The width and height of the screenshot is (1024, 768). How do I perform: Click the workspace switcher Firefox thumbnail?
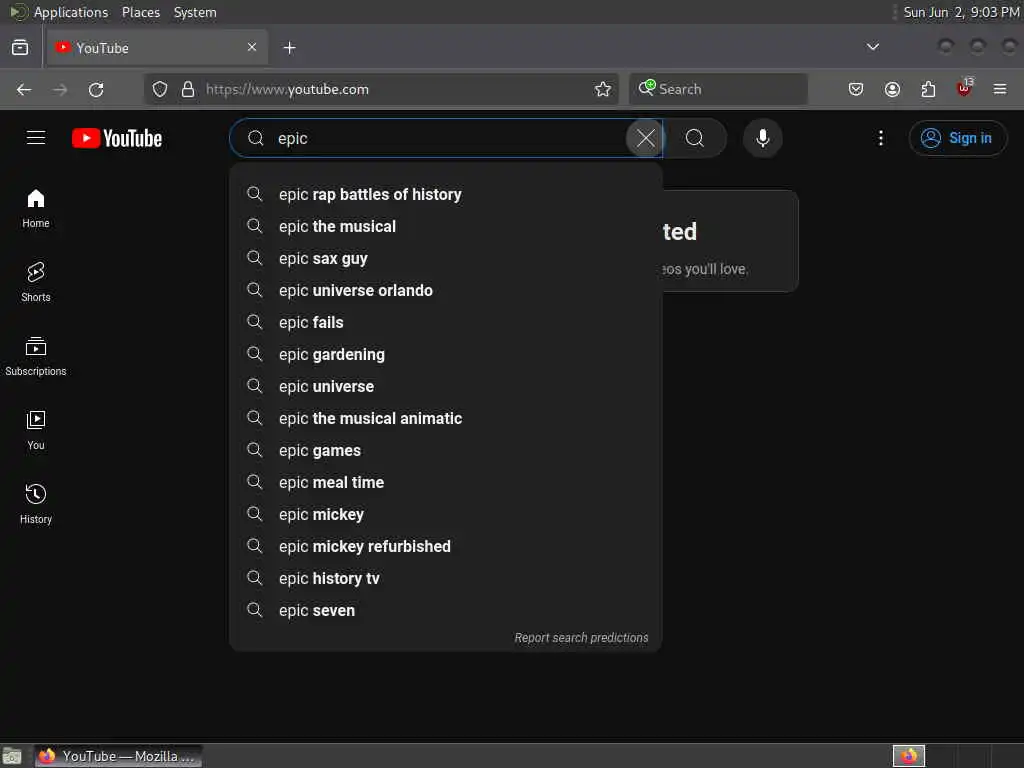click(x=908, y=756)
